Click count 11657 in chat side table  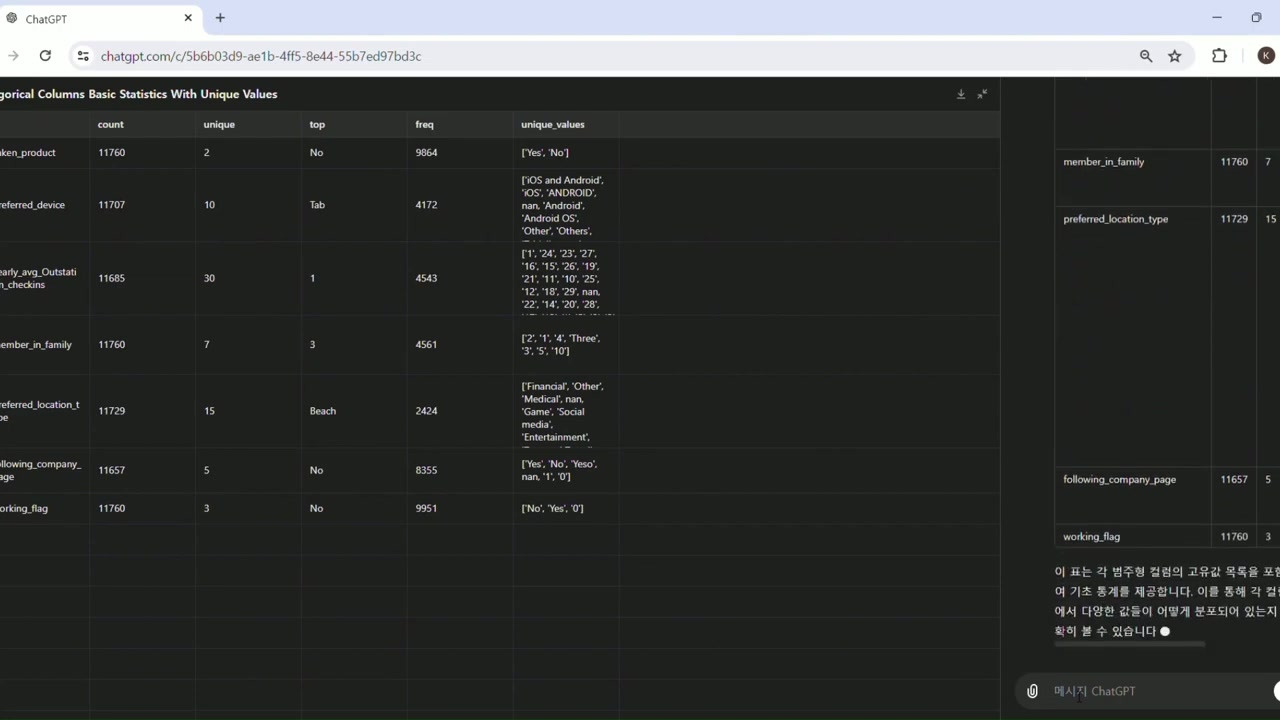pos(1234,480)
